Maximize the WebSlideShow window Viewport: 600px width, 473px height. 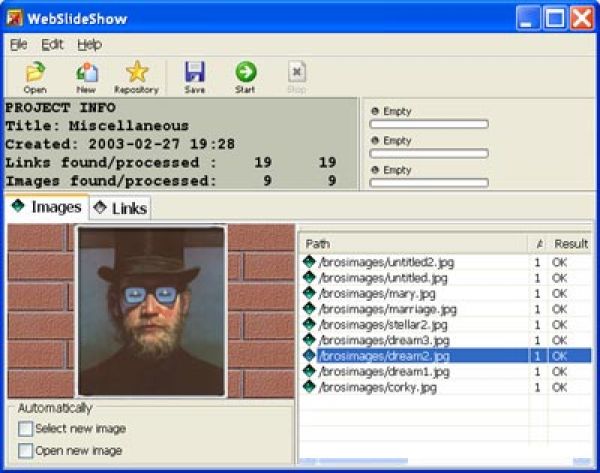(x=555, y=18)
